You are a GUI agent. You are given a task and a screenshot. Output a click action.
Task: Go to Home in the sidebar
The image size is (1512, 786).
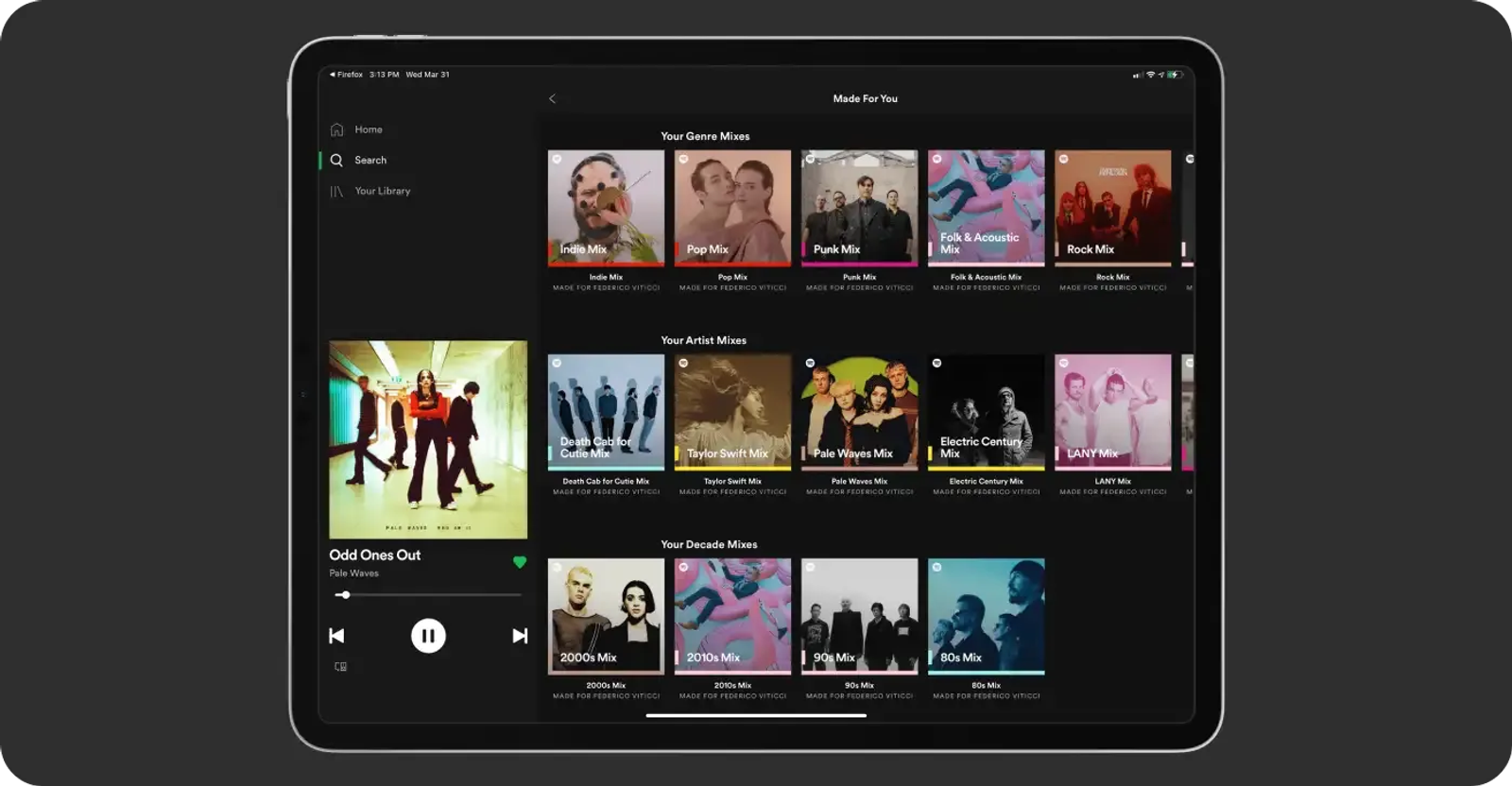point(369,129)
